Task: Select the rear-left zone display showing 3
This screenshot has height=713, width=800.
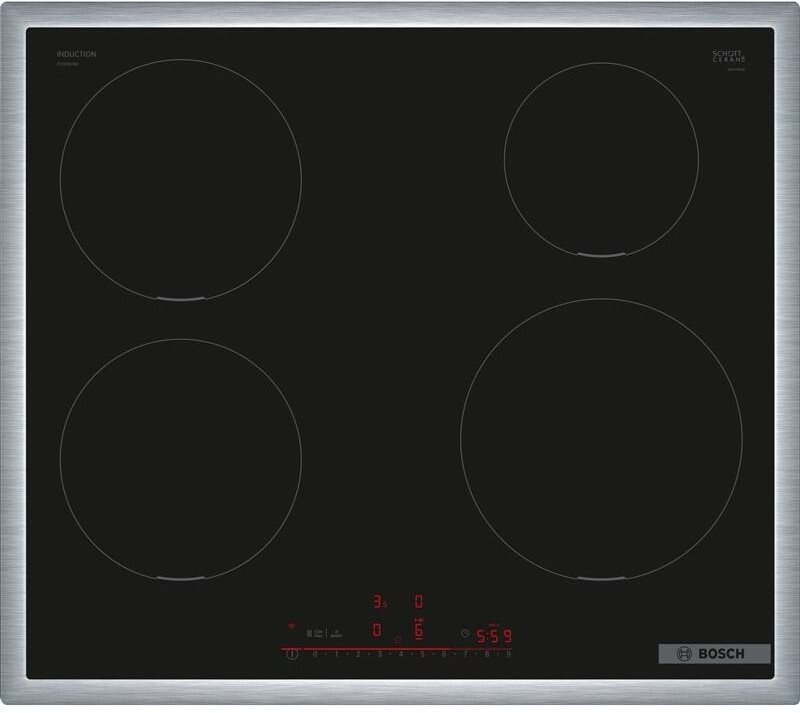Action: tap(378, 601)
